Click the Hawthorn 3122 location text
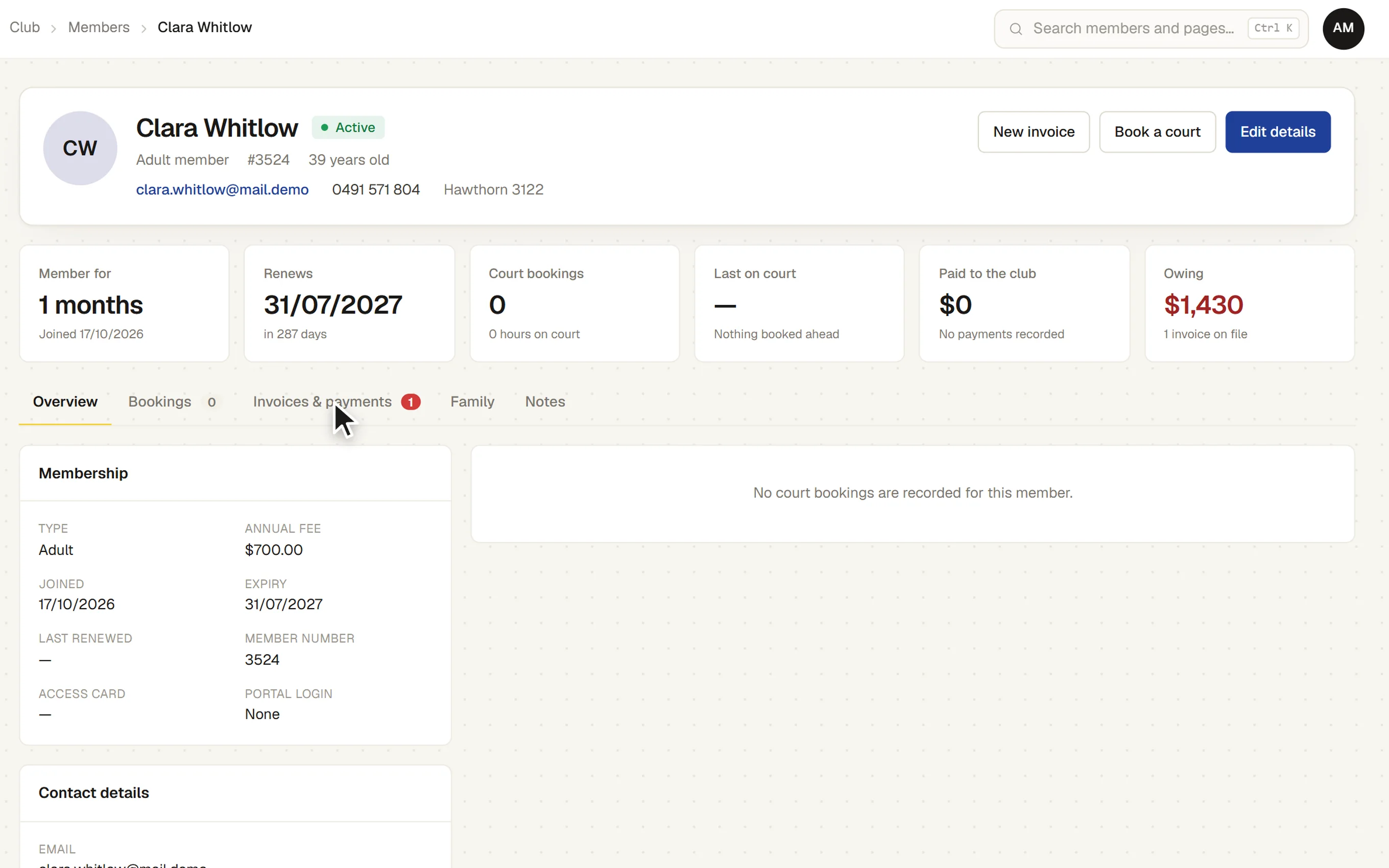Viewport: 1389px width, 868px height. 493,189
